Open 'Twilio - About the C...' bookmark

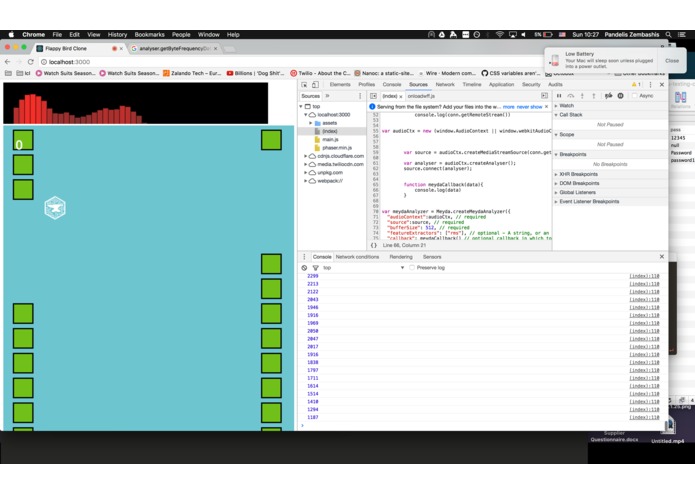[x=320, y=74]
